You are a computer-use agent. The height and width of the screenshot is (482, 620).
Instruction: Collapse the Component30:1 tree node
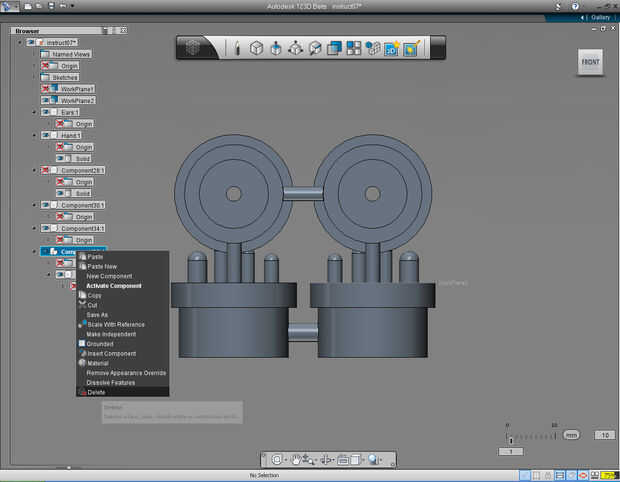point(33,205)
